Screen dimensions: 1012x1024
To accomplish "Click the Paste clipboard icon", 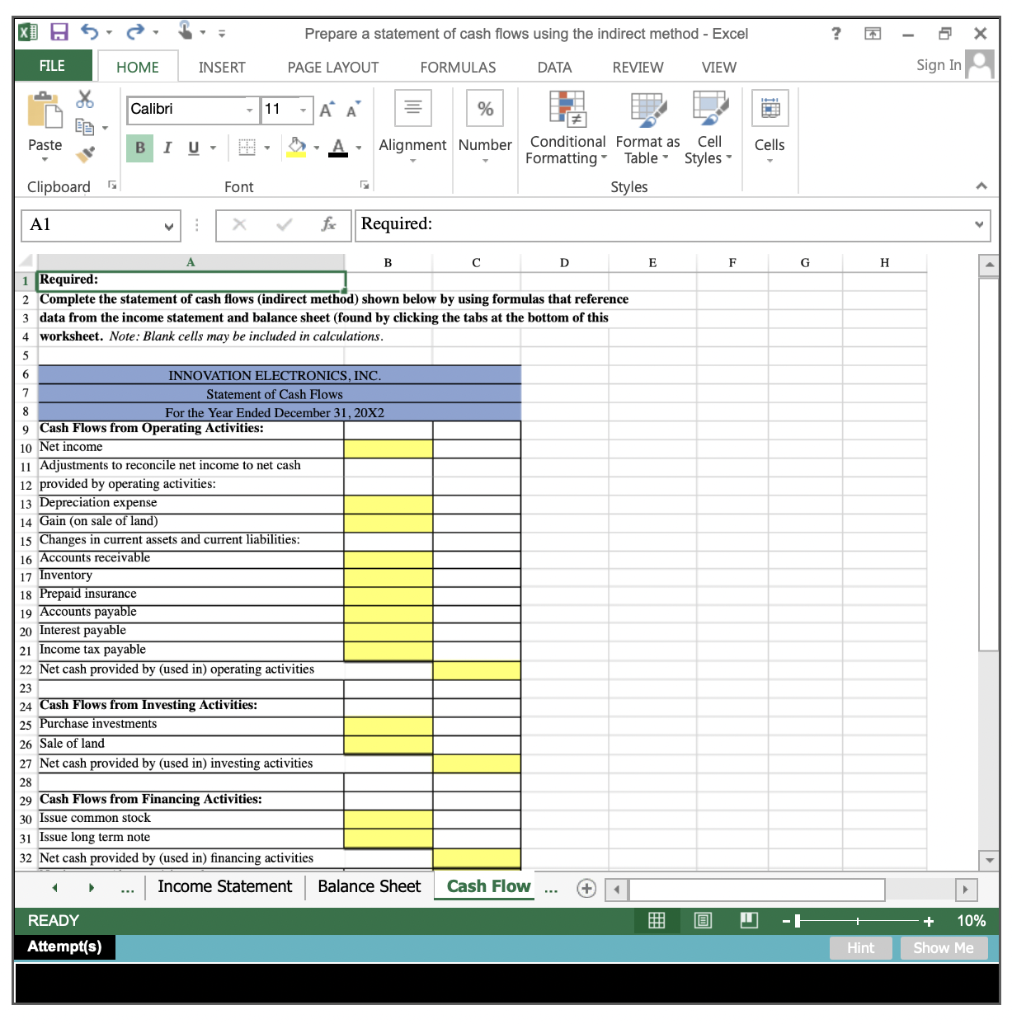I will click(44, 110).
